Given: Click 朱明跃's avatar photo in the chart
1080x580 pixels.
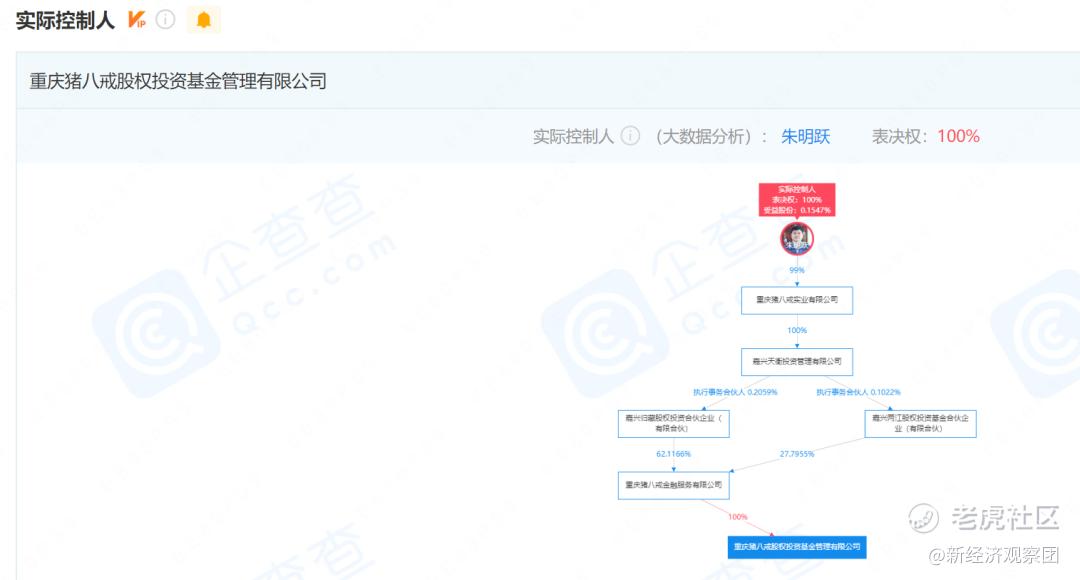Looking at the screenshot, I should pos(797,238).
